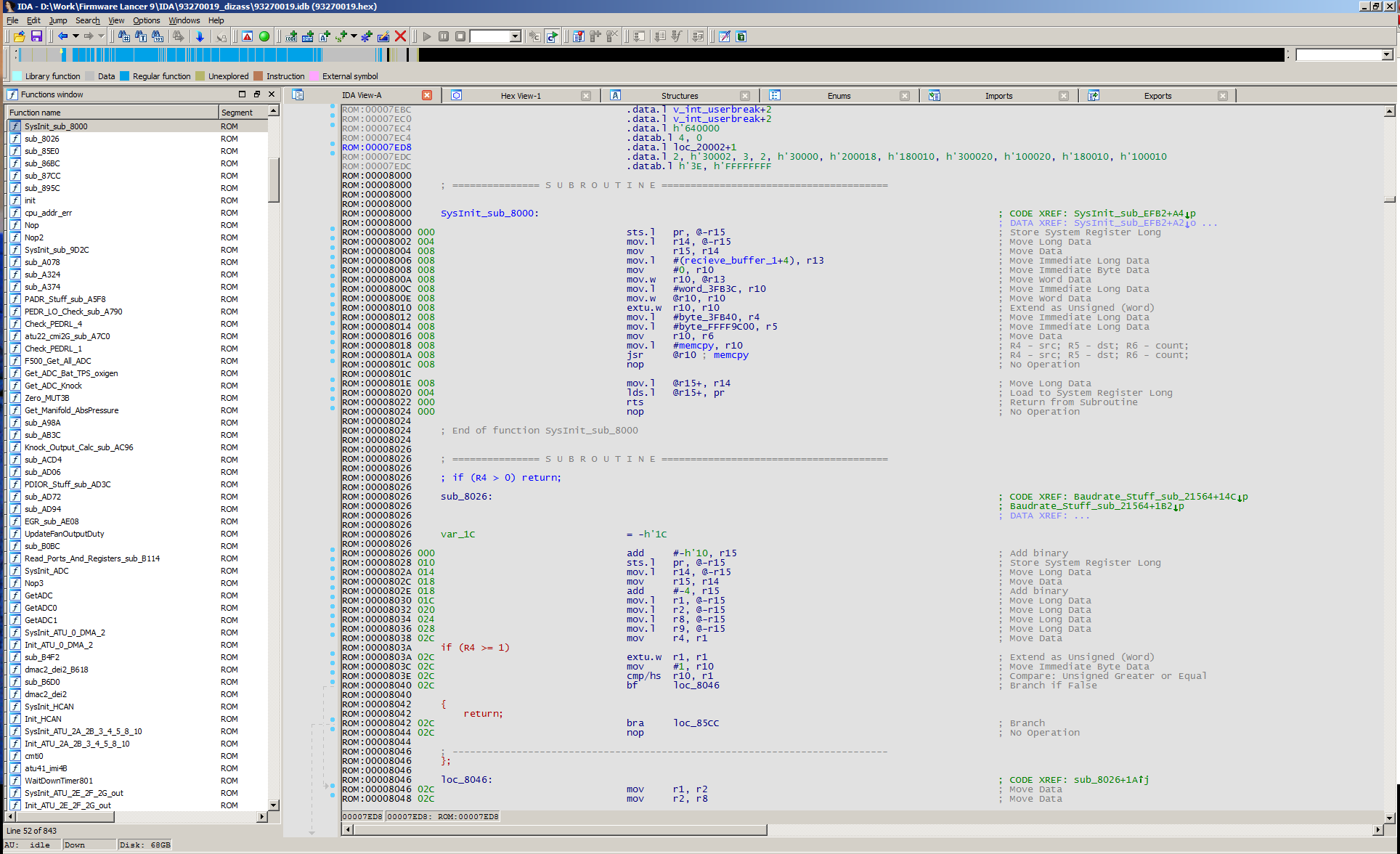Click the Save database icon
This screenshot has height=854, width=1400.
click(x=36, y=36)
